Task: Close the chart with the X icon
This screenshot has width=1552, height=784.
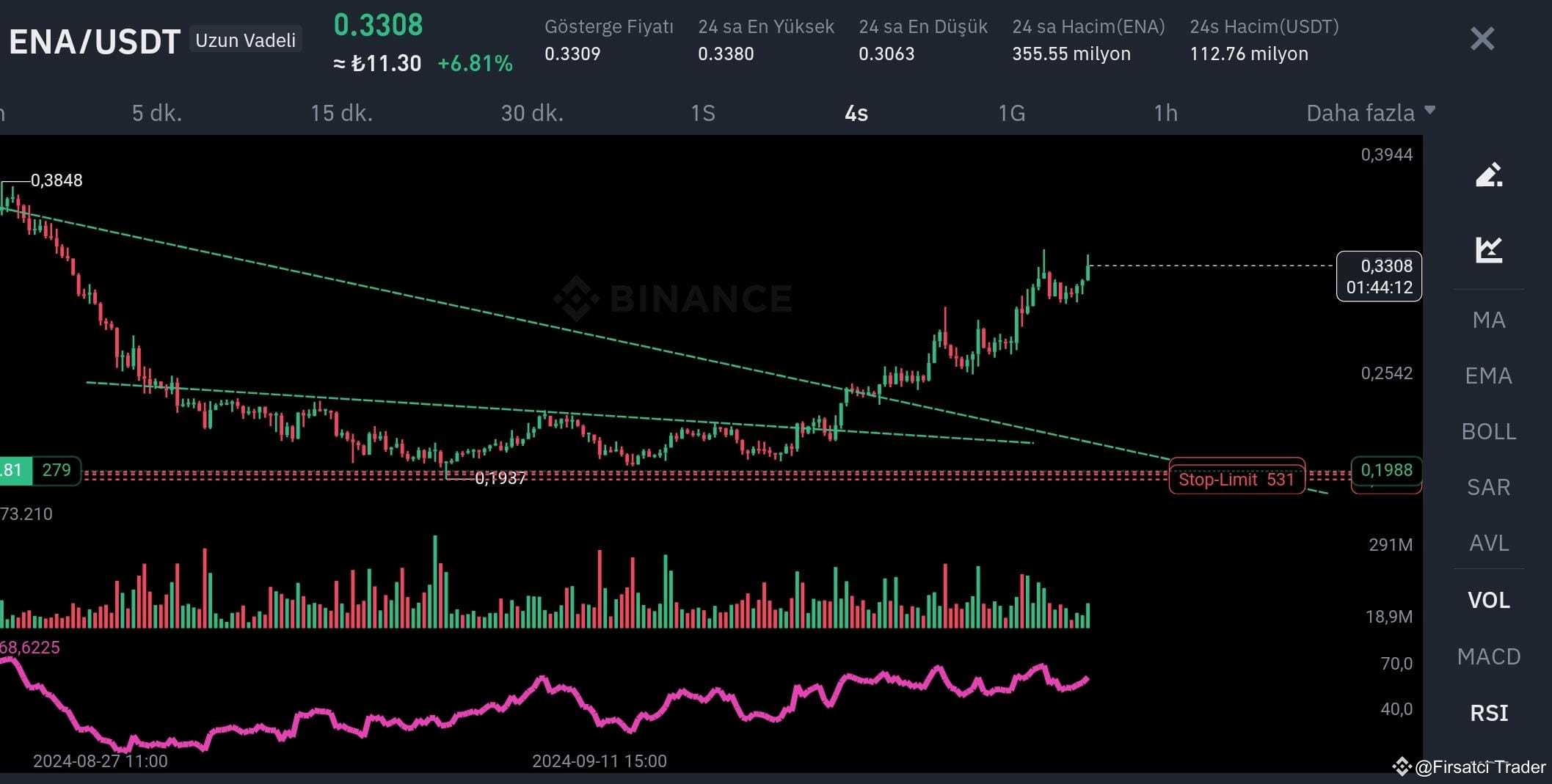Action: 1482,39
